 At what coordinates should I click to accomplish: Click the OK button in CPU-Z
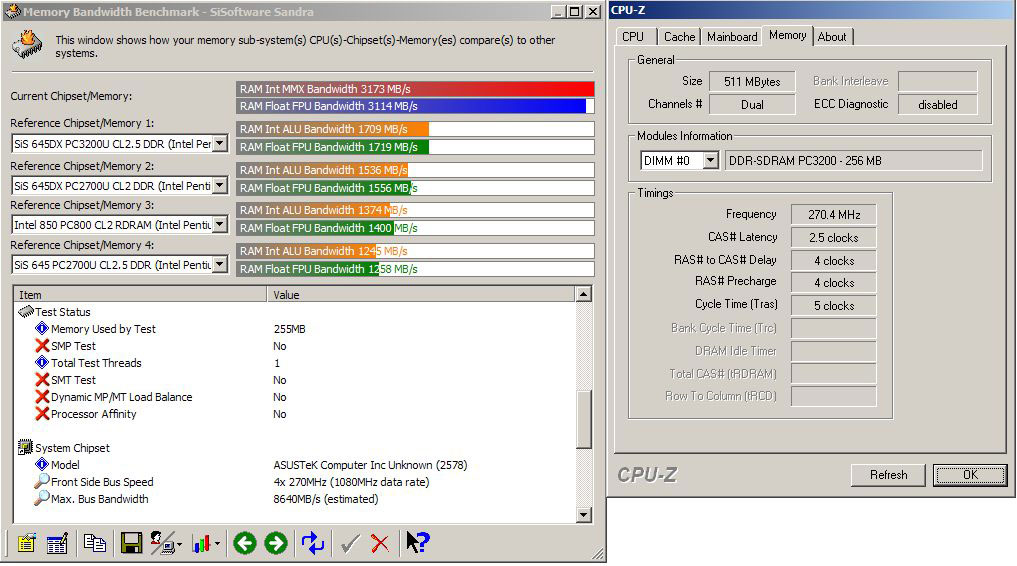970,475
